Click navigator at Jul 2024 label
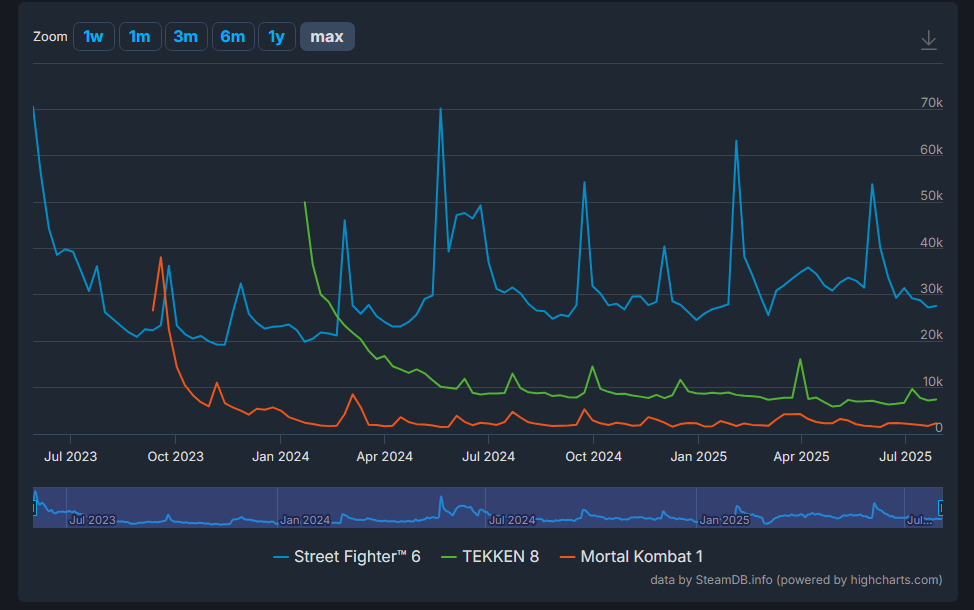The width and height of the screenshot is (974, 610). tap(512, 520)
